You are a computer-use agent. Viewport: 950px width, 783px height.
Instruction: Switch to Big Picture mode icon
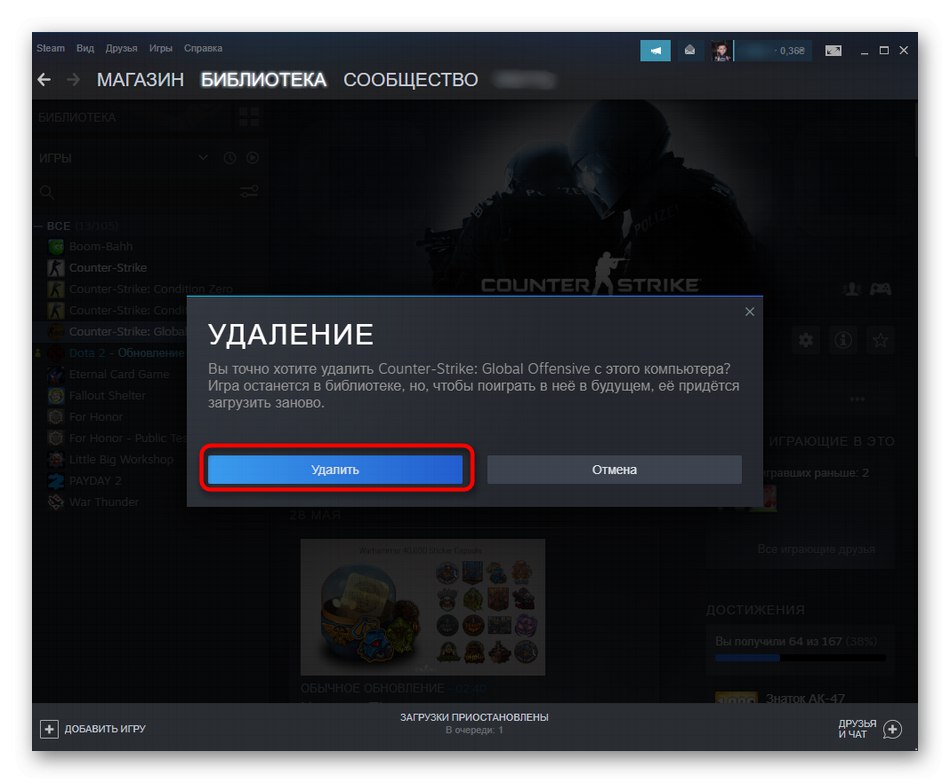point(833,51)
